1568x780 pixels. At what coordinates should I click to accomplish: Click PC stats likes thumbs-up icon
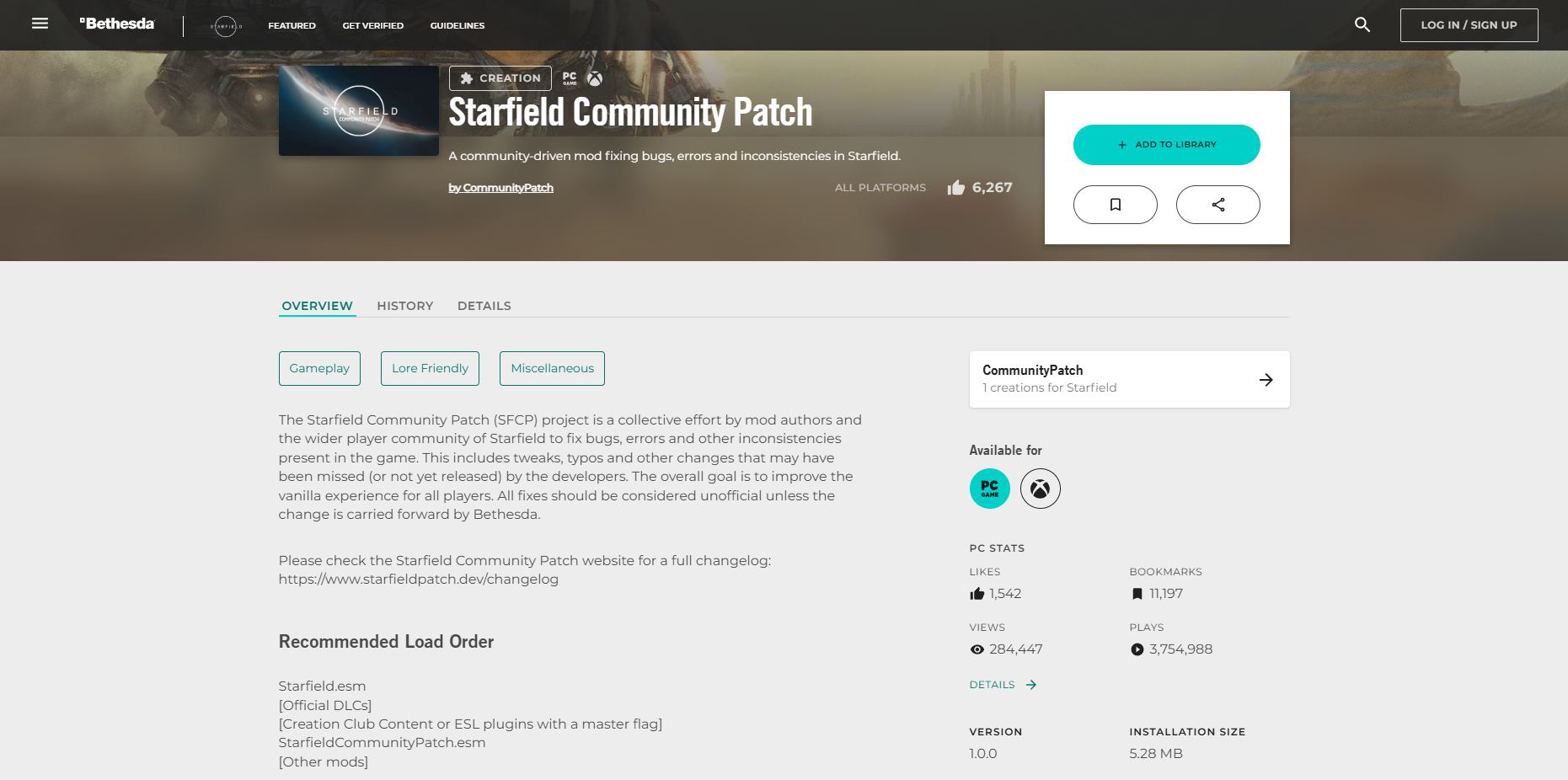[977, 594]
